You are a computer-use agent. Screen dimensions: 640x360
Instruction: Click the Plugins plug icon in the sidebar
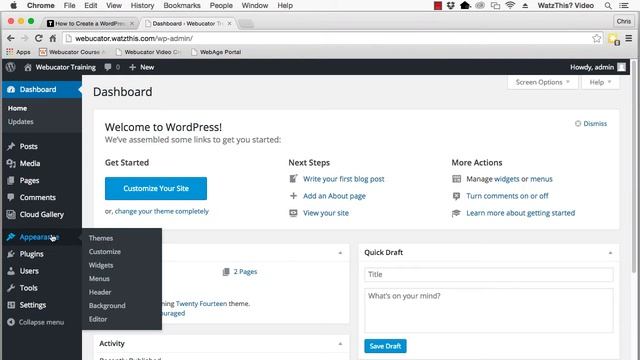point(11,254)
